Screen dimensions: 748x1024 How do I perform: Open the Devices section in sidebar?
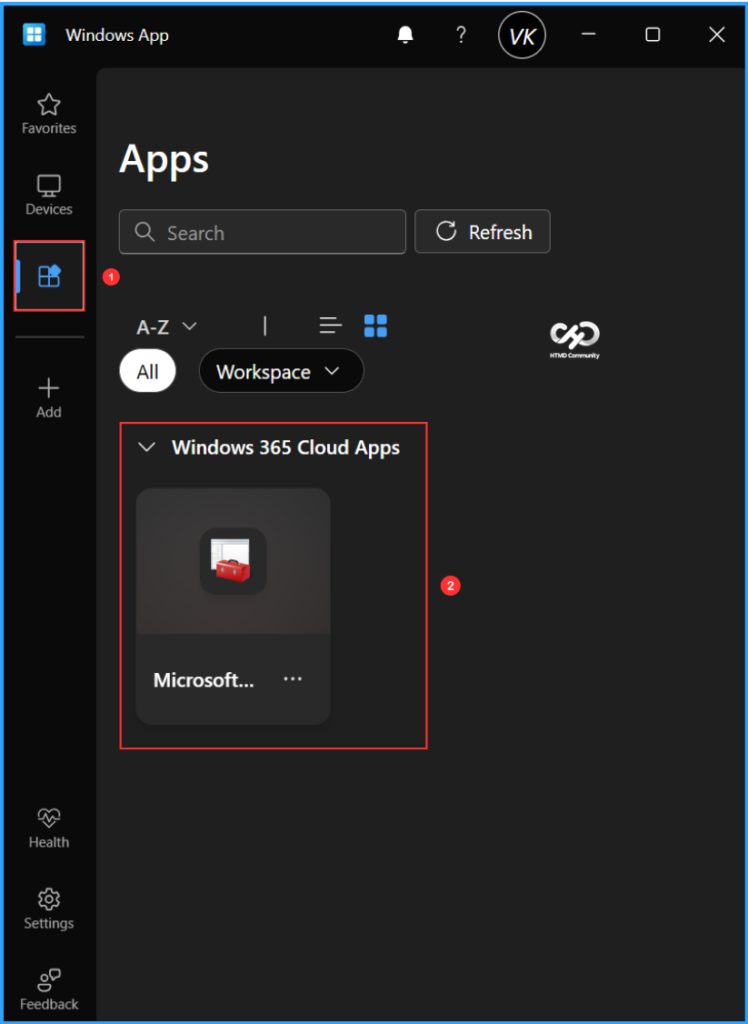(48, 195)
